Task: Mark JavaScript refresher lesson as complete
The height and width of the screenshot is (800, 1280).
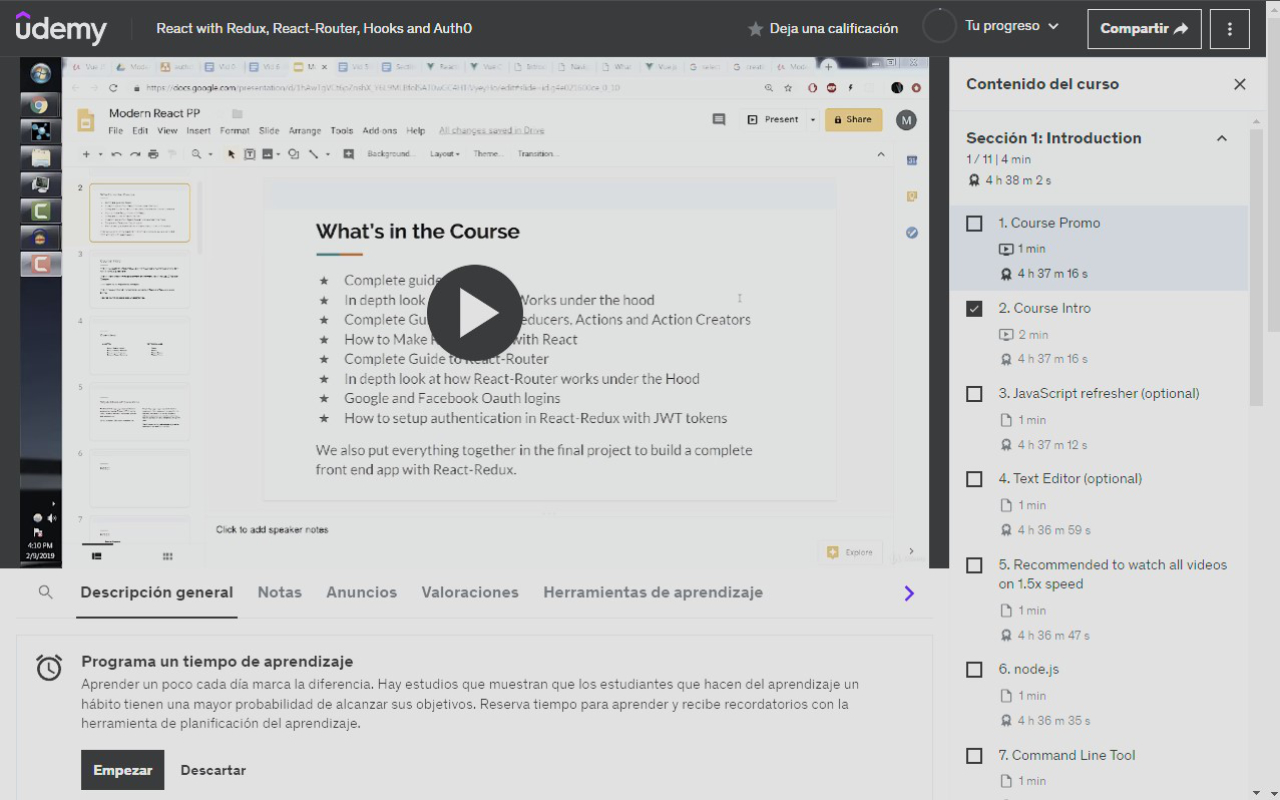Action: [x=974, y=394]
